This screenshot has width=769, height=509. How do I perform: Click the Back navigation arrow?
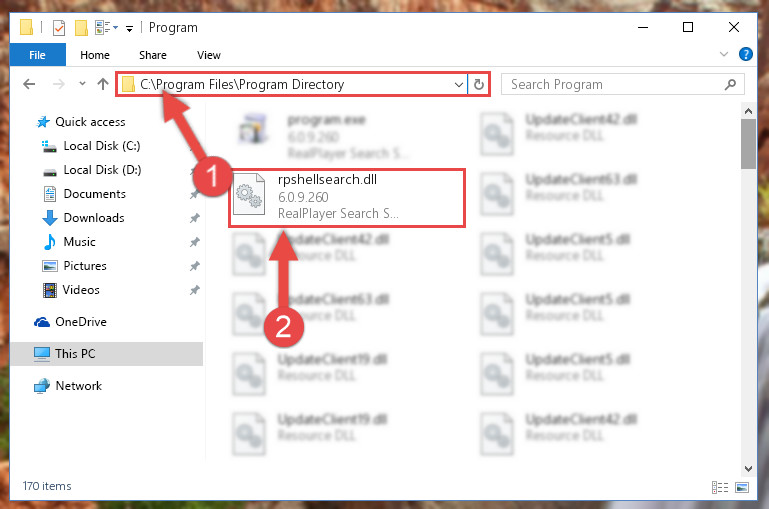pos(29,84)
